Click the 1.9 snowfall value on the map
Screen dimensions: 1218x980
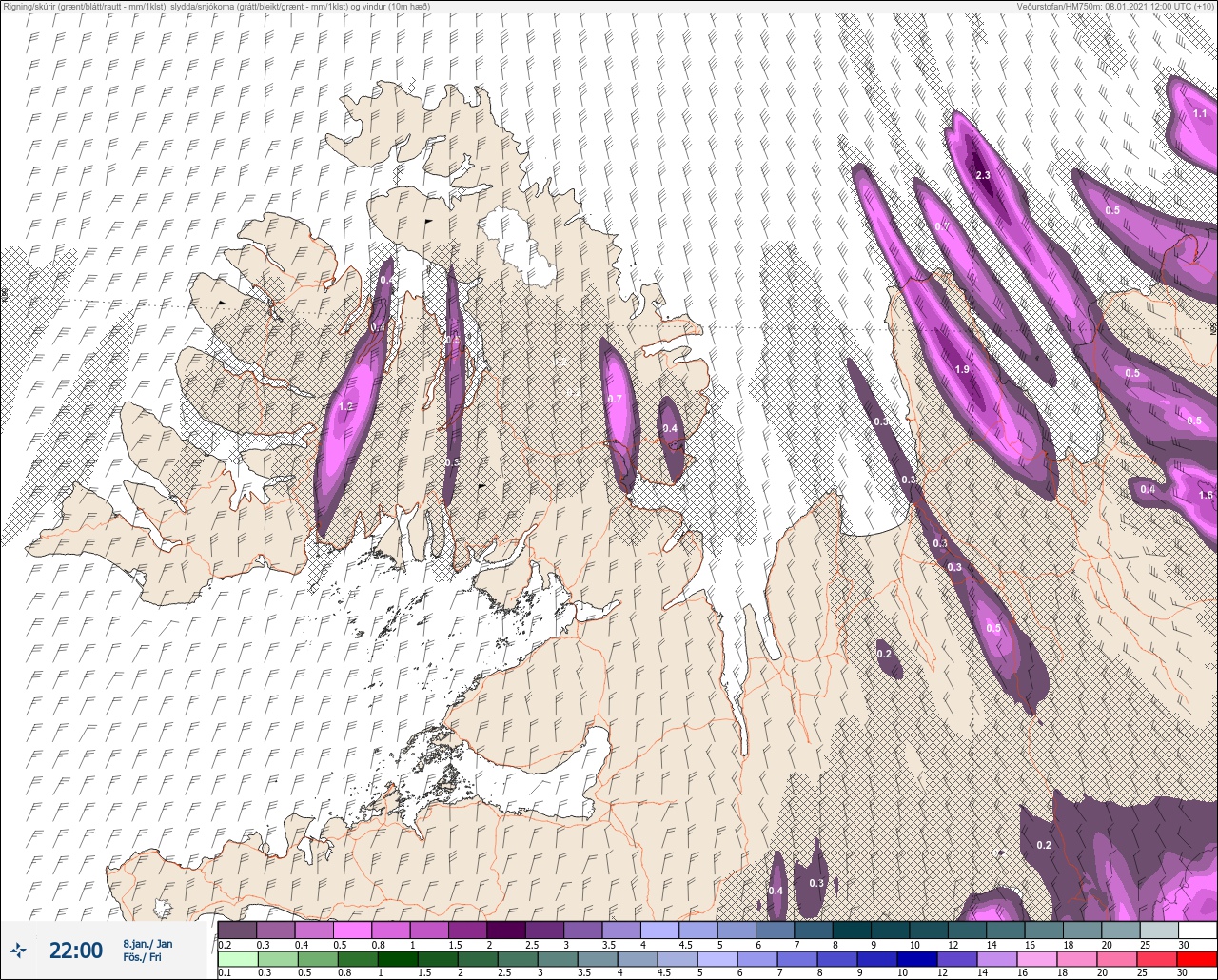[962, 369]
